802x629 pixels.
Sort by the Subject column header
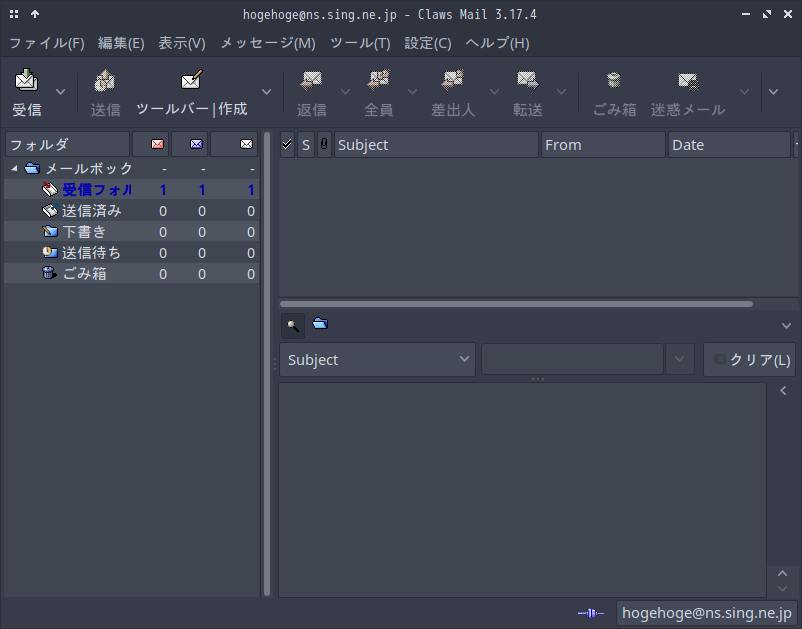[436, 144]
